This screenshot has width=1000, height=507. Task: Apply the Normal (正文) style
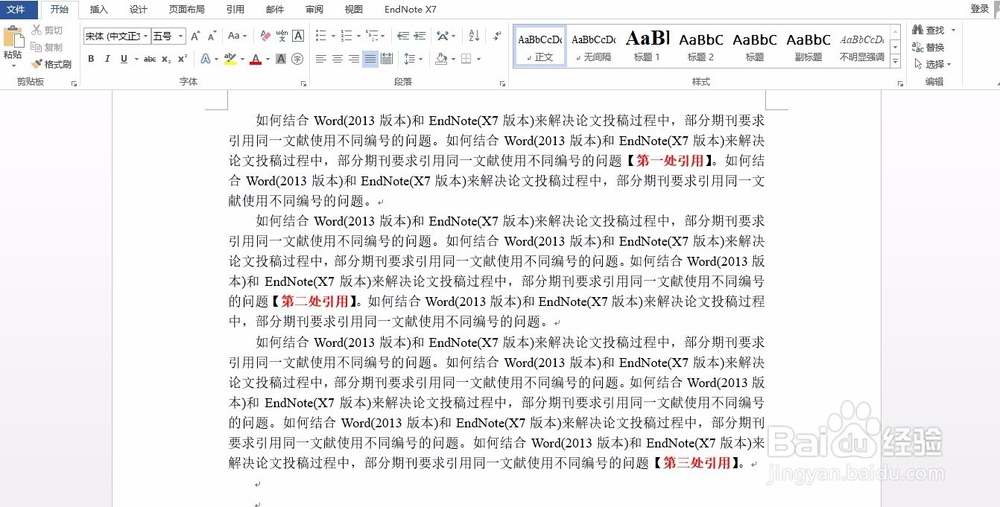(540, 46)
